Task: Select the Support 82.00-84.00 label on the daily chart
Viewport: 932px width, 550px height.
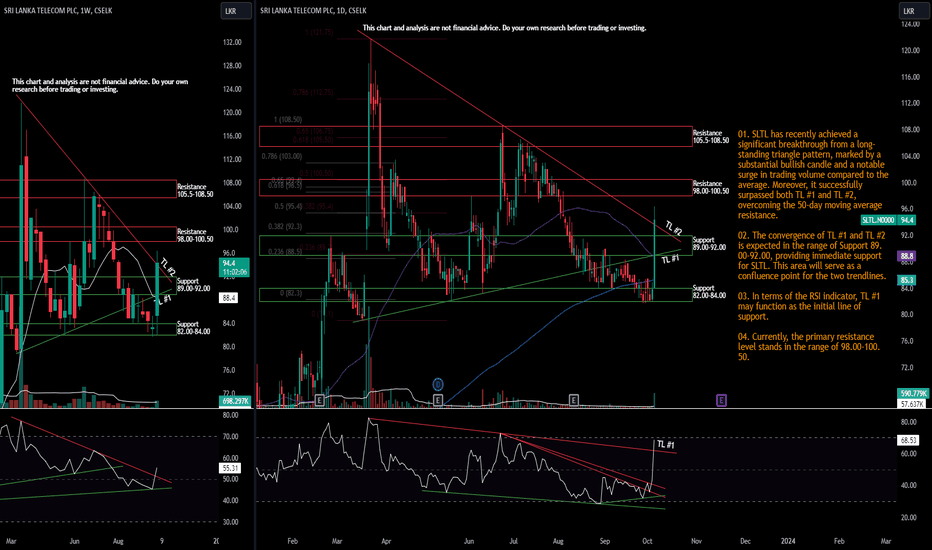Action: coord(709,291)
